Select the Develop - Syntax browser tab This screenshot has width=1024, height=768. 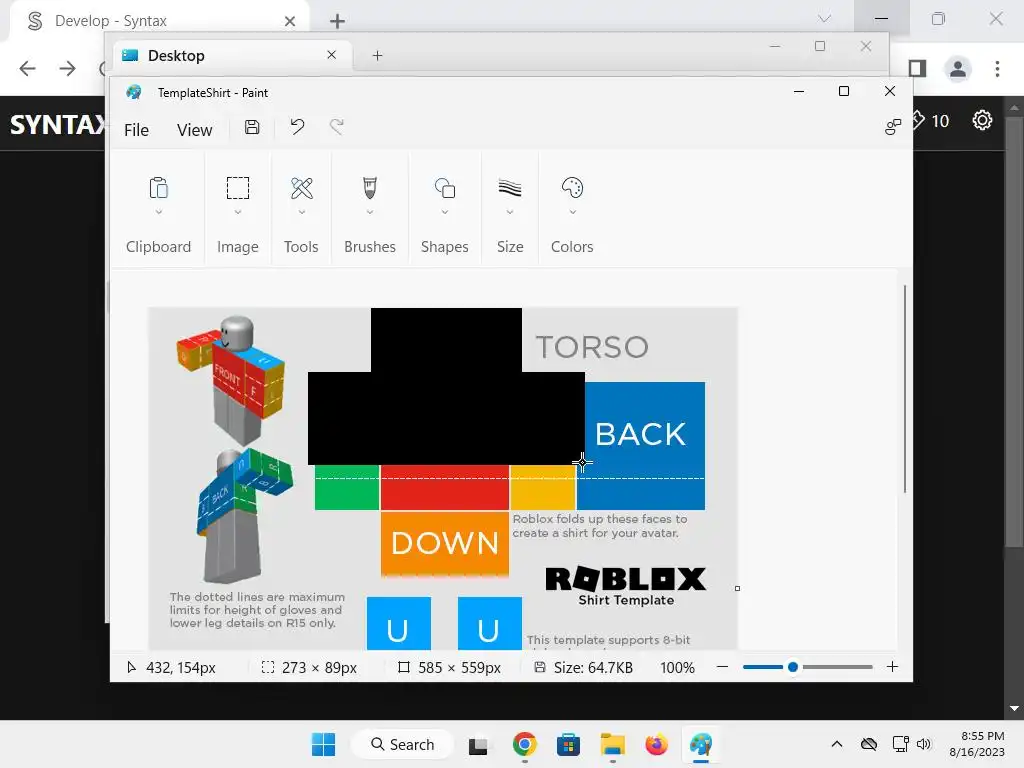(x=157, y=21)
